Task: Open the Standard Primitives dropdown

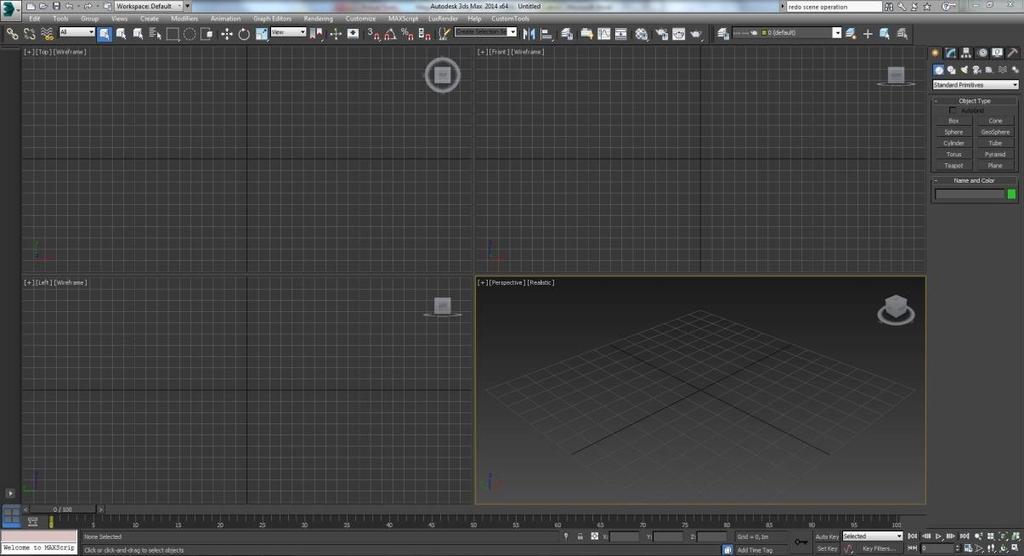Action: pos(975,85)
